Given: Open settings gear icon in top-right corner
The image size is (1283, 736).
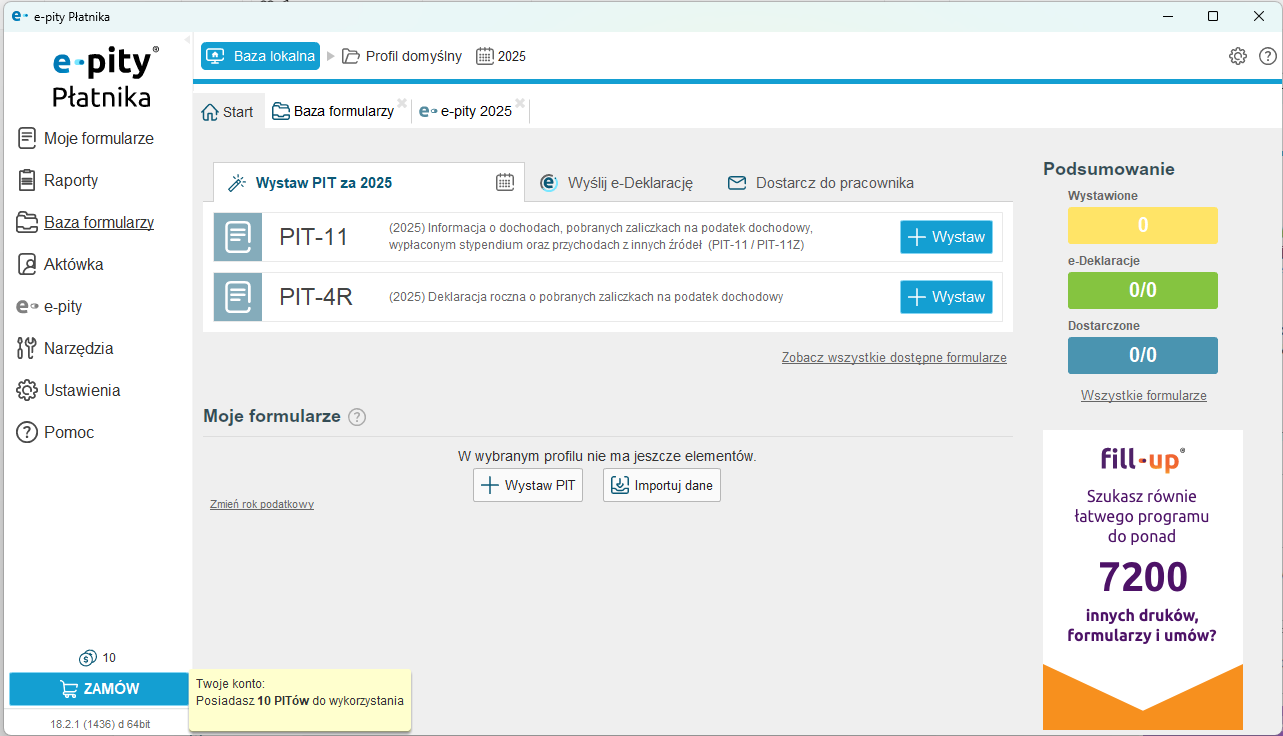Looking at the screenshot, I should pyautogui.click(x=1237, y=56).
